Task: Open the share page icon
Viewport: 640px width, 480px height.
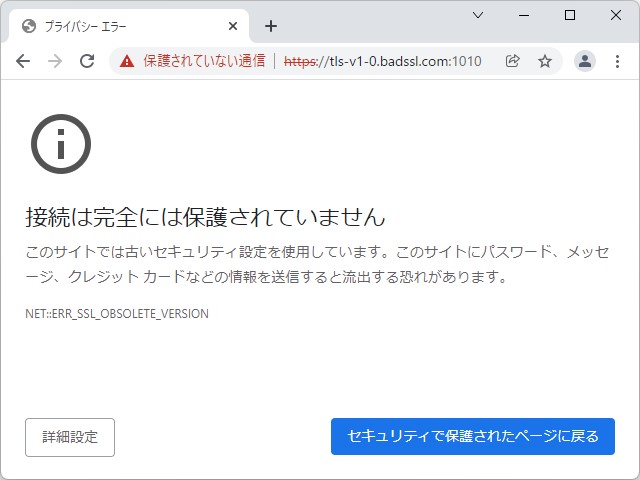Action: (513, 61)
